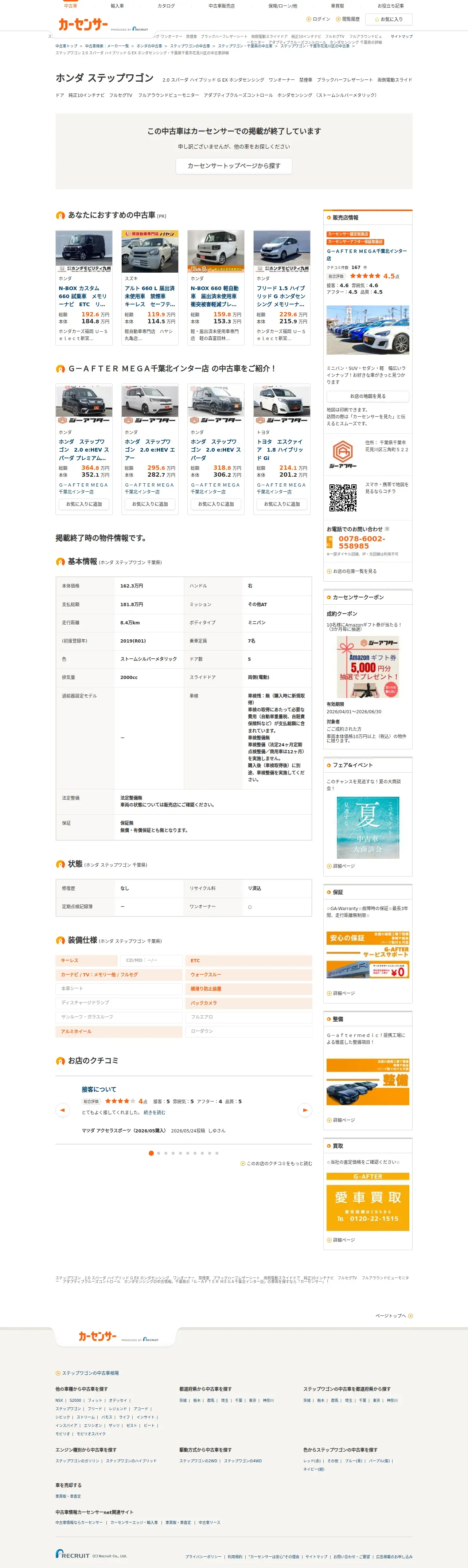Screen dimensions: 468x1568
Task: Jump to the fifth review carousel dot
Action: pos(180,1153)
